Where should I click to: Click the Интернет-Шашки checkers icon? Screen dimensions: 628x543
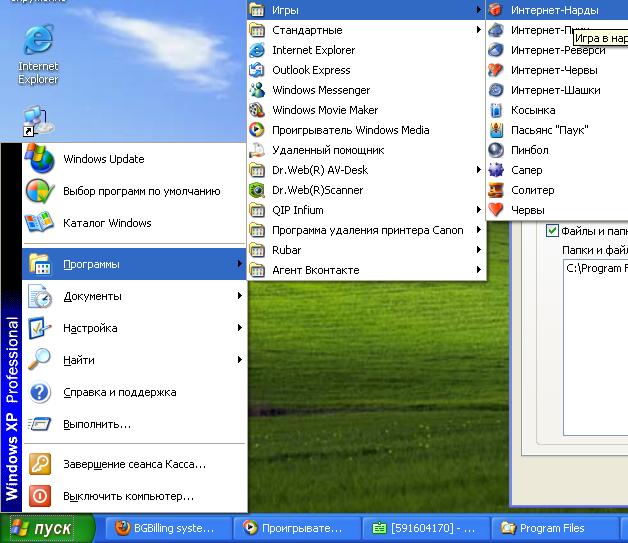(496, 90)
